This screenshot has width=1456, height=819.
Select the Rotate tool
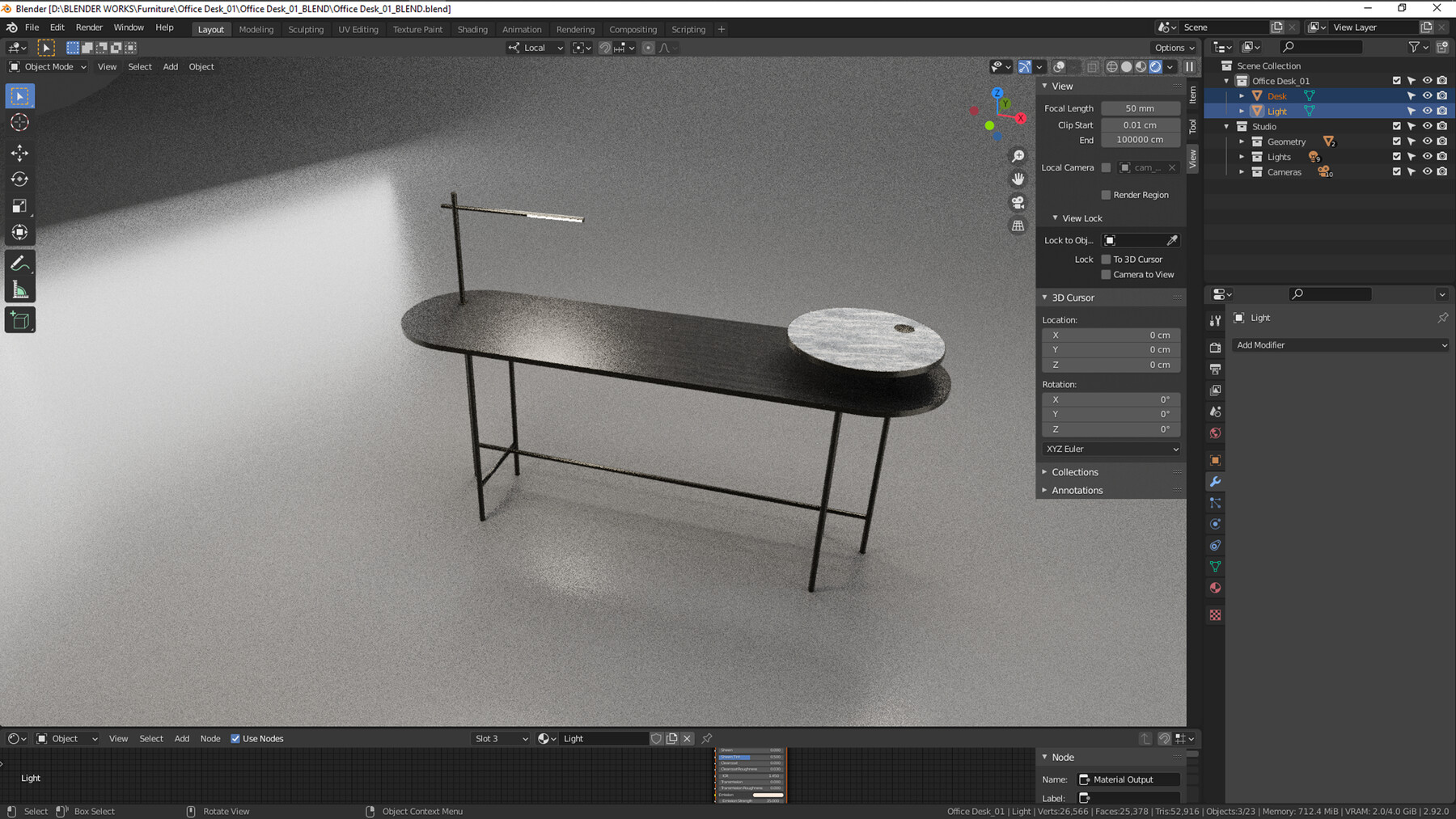coord(19,179)
